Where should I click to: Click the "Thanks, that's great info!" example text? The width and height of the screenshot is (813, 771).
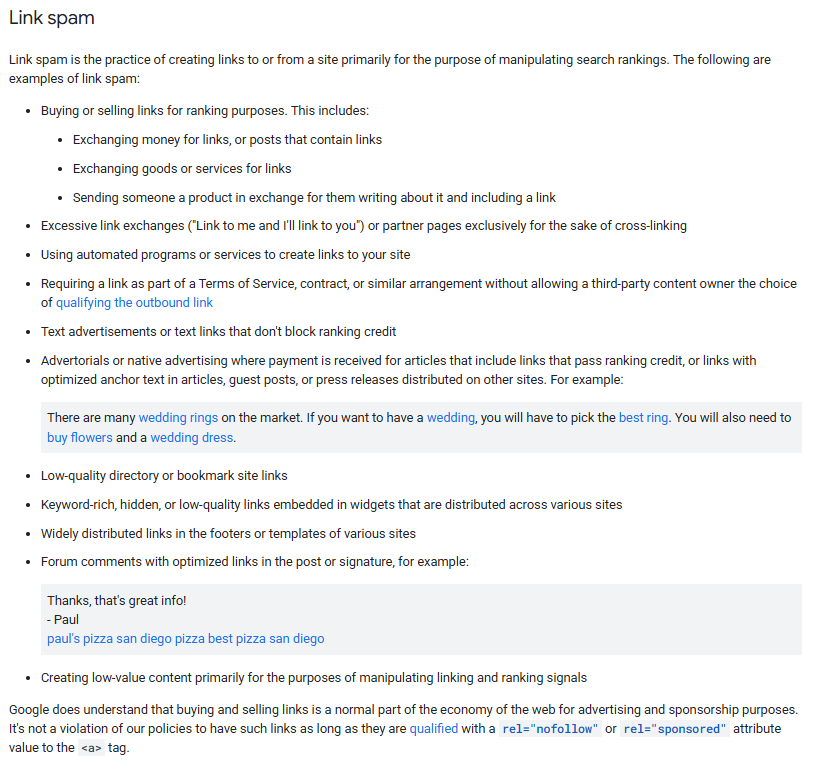point(117,600)
